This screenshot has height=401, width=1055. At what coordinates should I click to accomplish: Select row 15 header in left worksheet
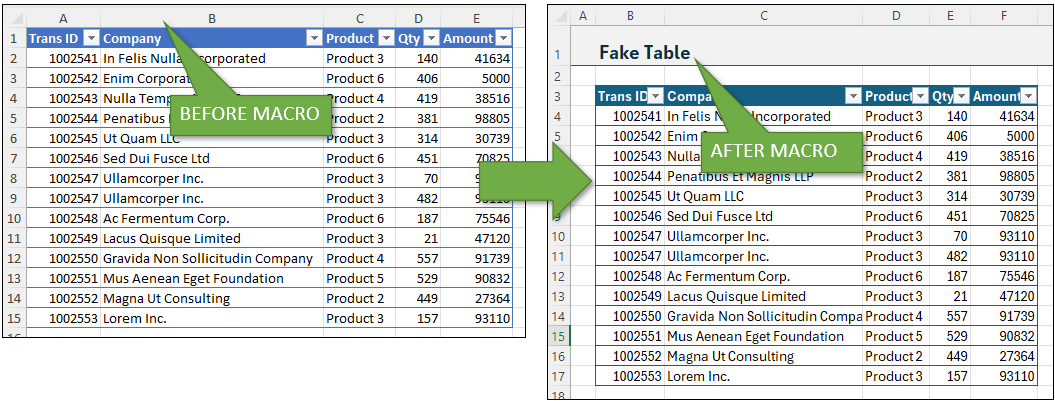[13, 318]
